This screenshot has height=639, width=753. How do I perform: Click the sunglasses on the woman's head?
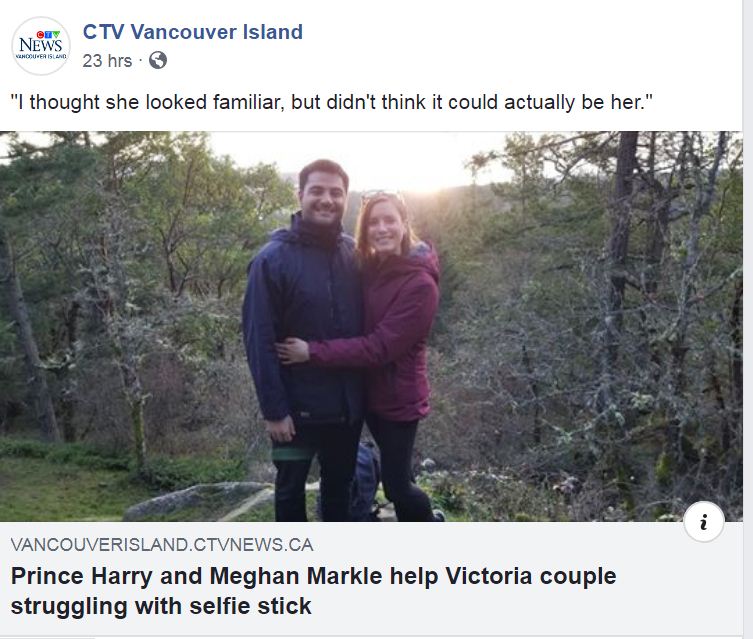coord(381,195)
